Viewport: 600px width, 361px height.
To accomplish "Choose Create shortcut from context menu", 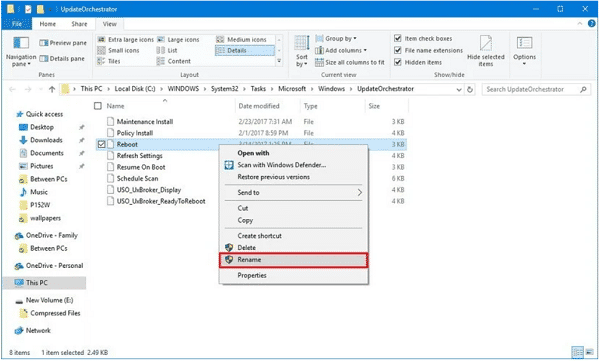I will [293, 236].
